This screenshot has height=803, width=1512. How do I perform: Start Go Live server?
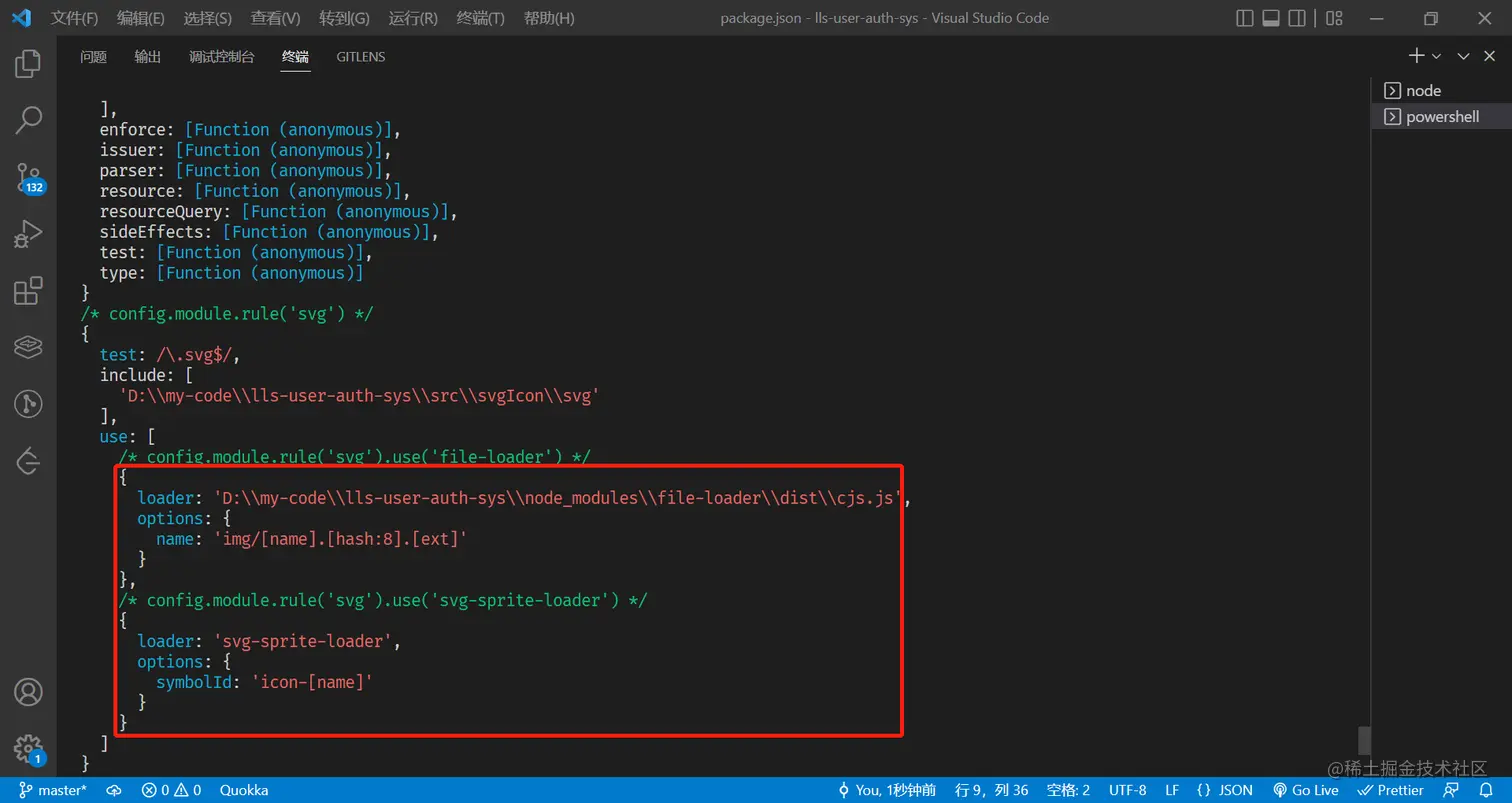pyautogui.click(x=1305, y=790)
